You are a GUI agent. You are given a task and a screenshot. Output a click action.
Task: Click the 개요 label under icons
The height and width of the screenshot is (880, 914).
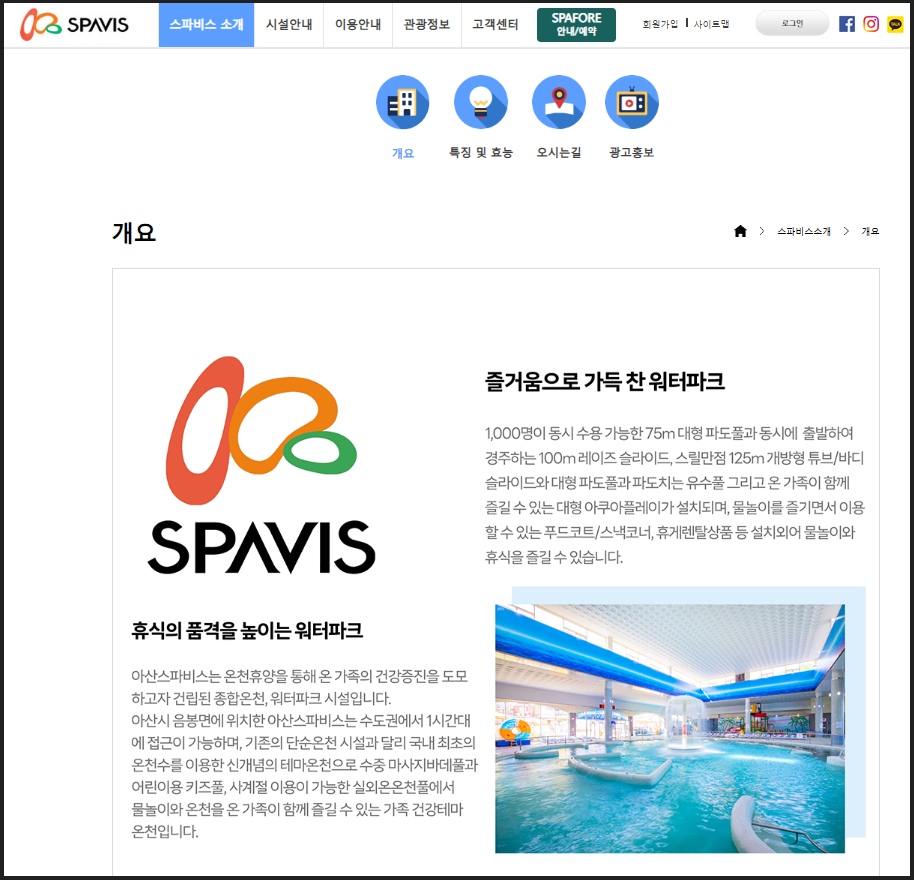403,153
